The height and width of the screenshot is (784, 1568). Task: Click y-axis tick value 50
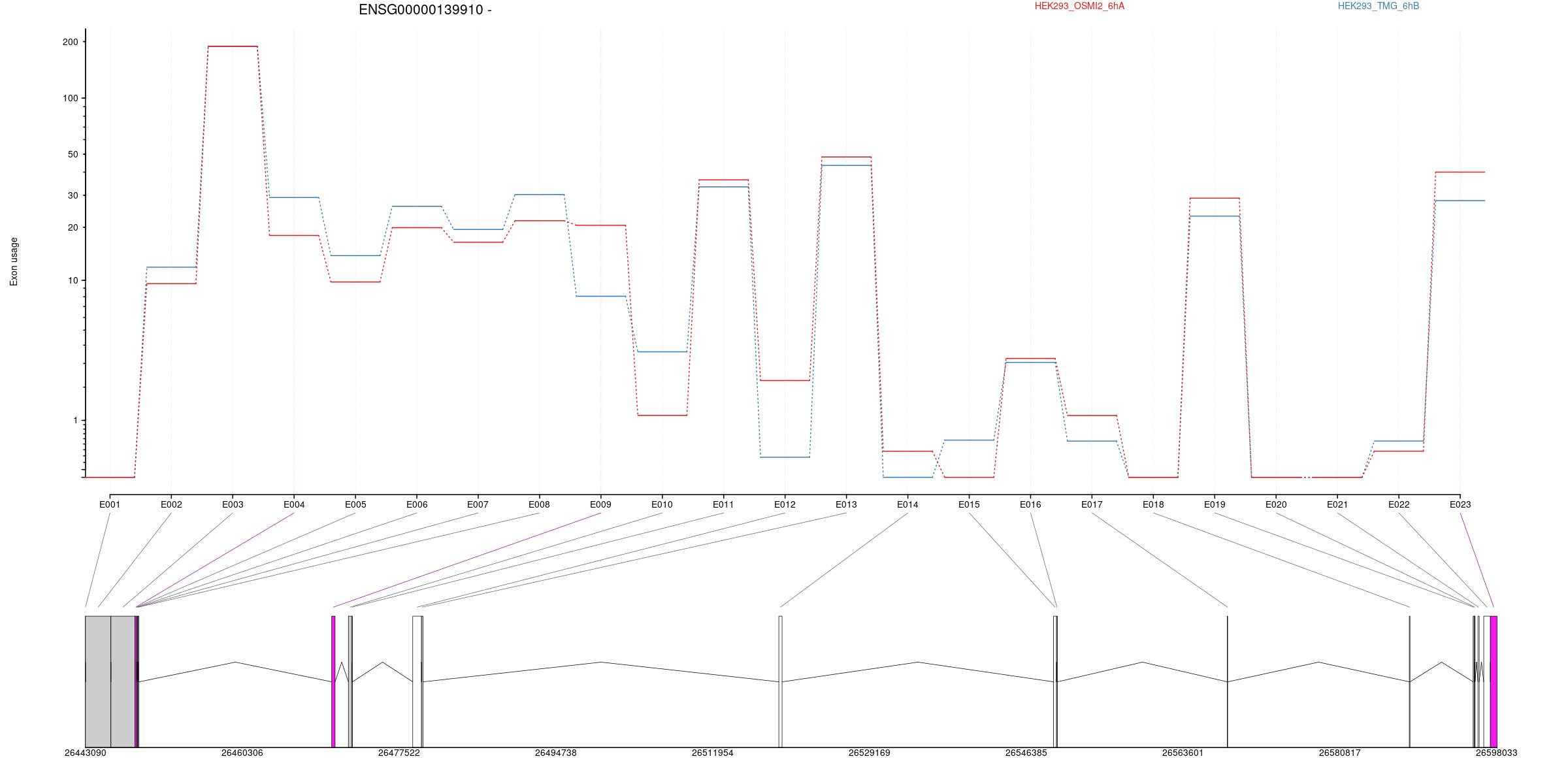pyautogui.click(x=73, y=154)
